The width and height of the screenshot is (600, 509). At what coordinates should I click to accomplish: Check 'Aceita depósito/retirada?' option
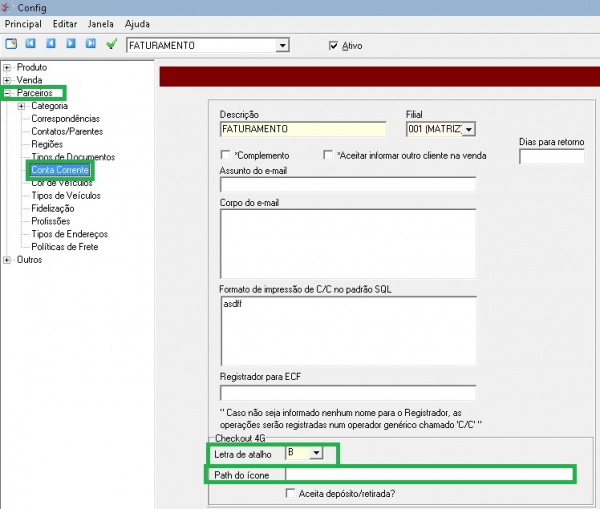(x=291, y=493)
